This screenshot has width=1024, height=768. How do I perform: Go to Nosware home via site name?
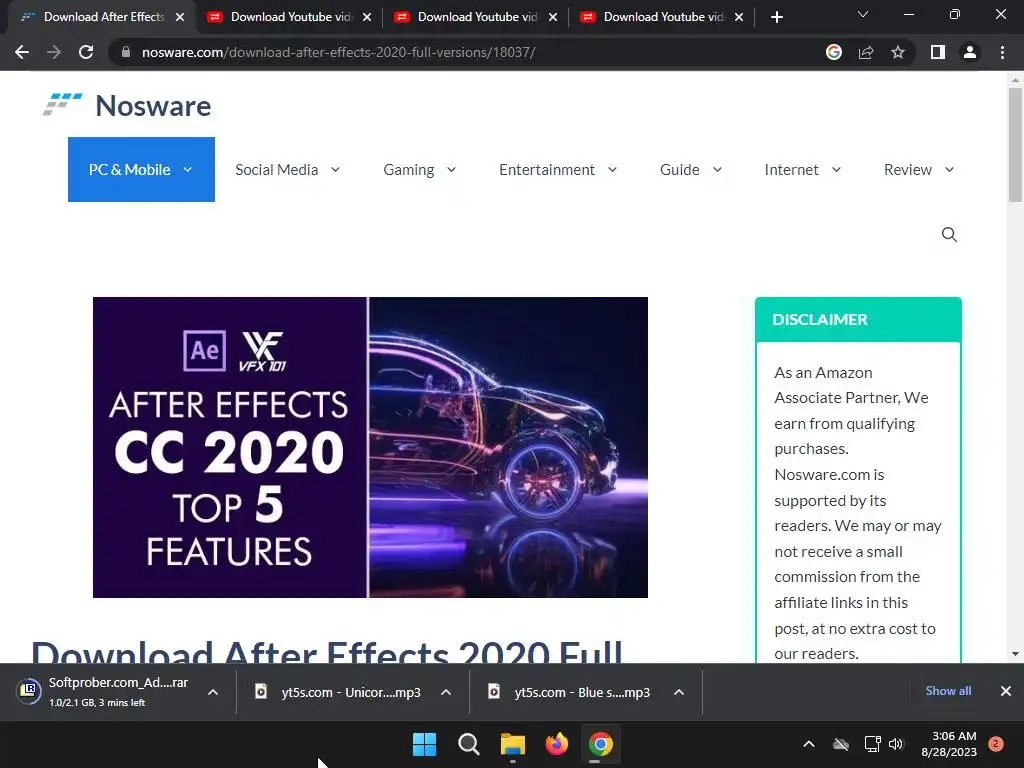click(153, 106)
